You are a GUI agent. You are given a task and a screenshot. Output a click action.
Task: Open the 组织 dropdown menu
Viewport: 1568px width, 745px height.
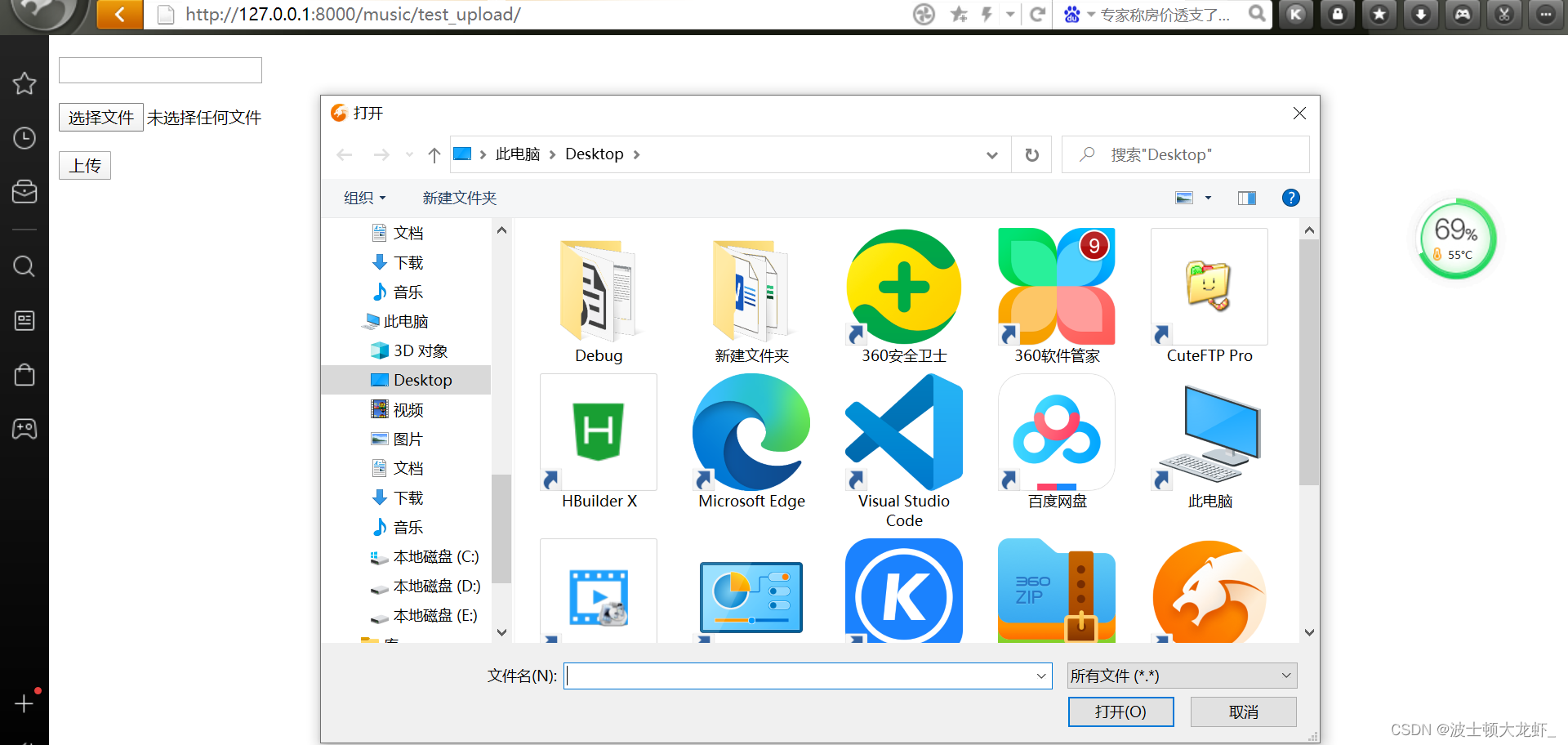click(x=364, y=198)
